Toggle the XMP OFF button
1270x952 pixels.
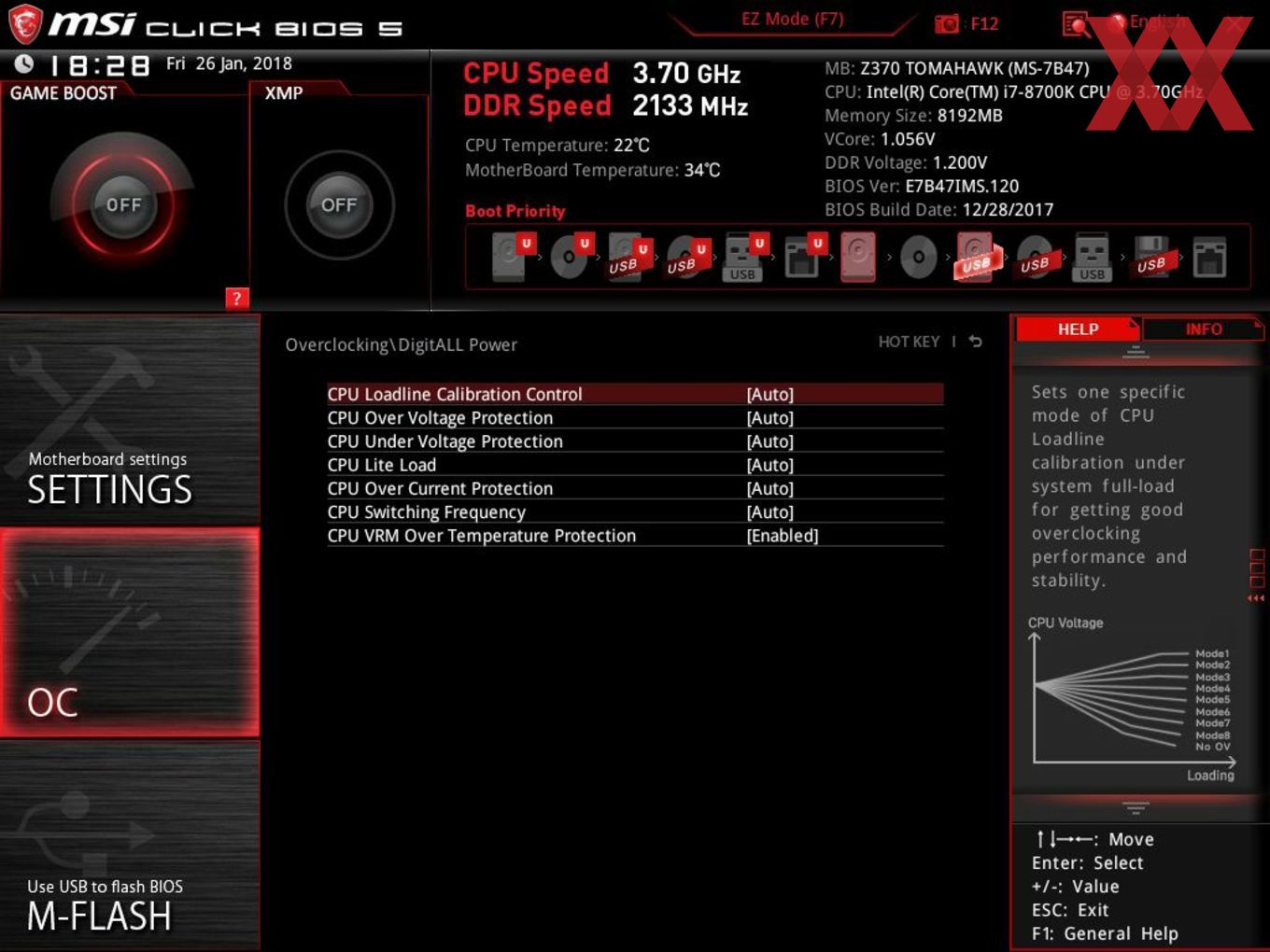[339, 204]
